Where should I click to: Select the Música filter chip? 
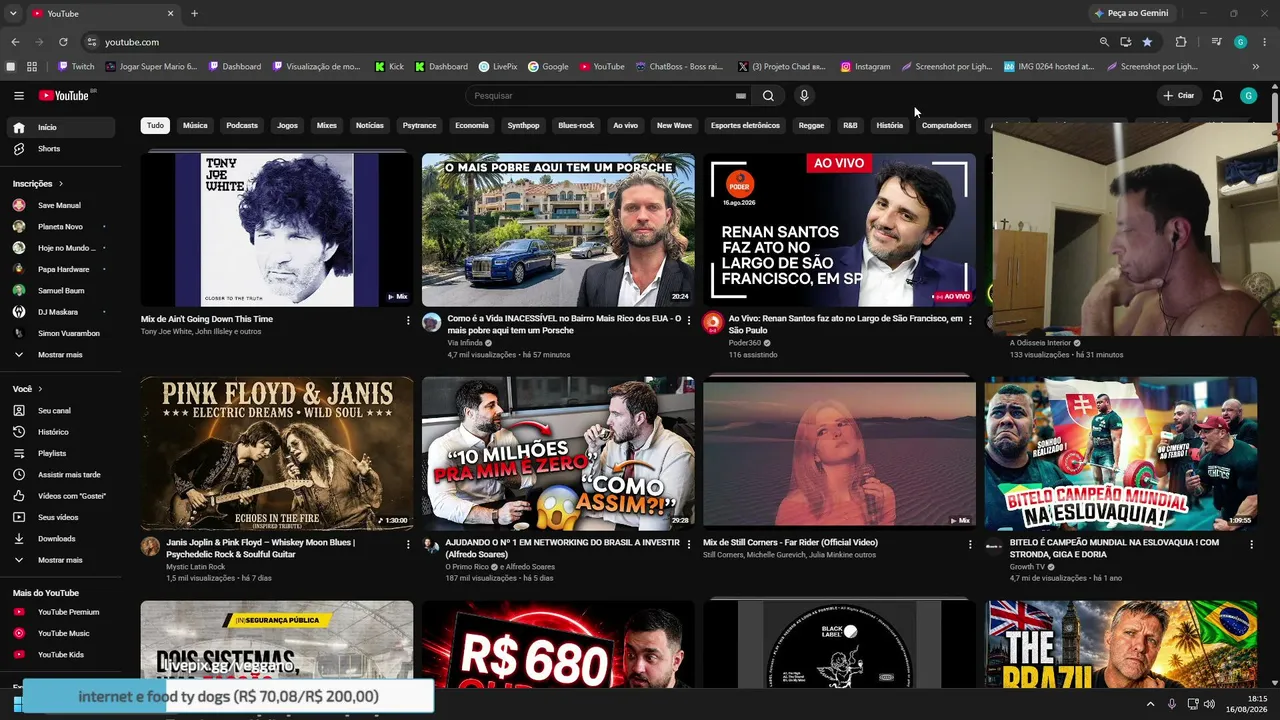click(x=195, y=126)
